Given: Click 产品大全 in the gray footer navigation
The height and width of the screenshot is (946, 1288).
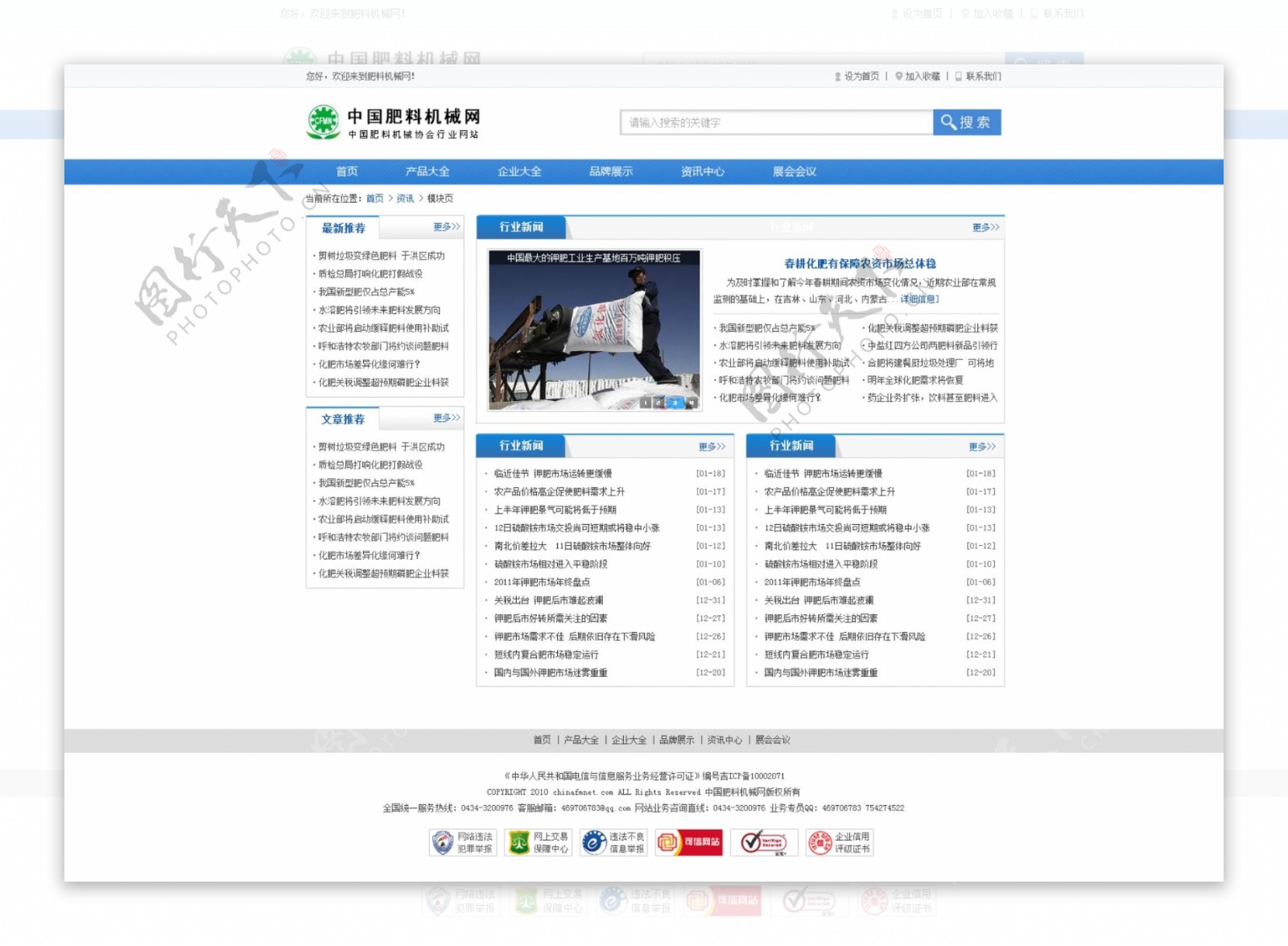Looking at the screenshot, I should point(581,740).
